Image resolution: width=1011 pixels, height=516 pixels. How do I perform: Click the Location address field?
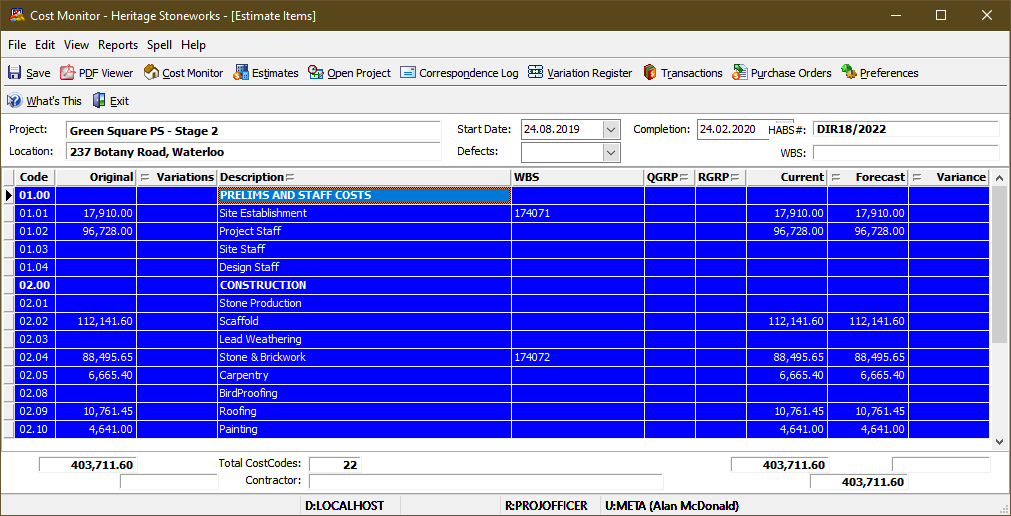point(253,153)
